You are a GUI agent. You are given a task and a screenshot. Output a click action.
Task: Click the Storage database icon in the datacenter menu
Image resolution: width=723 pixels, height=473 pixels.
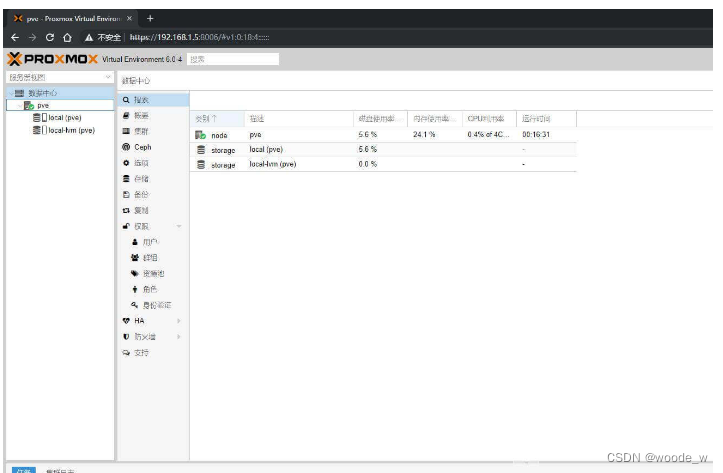(x=126, y=179)
